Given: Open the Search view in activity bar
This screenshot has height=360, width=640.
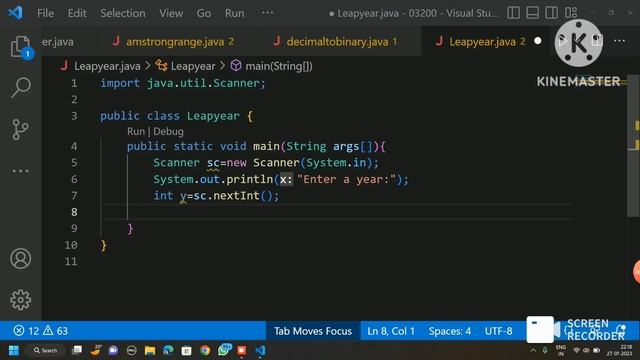Looking at the screenshot, I should 20,87.
